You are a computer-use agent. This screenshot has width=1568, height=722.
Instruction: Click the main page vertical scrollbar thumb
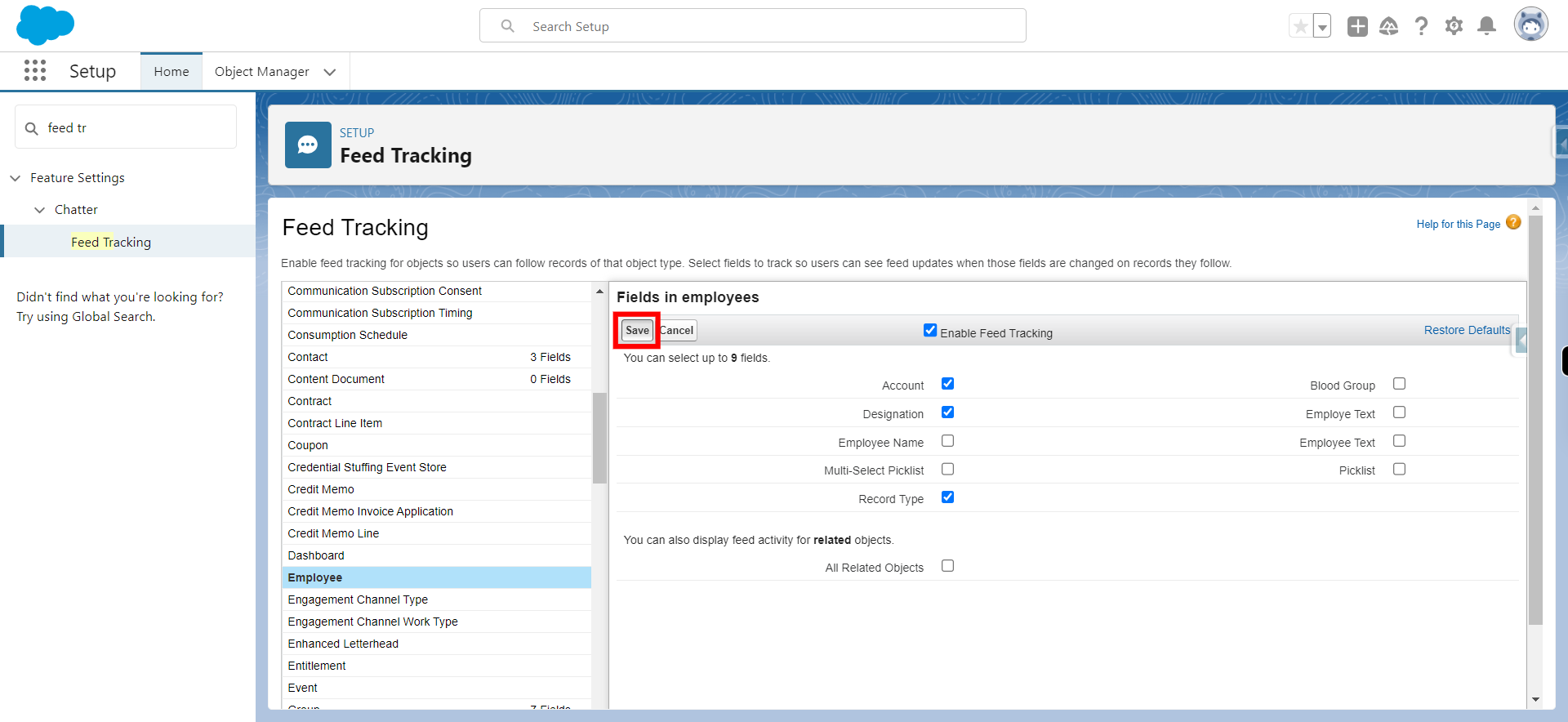1535,420
